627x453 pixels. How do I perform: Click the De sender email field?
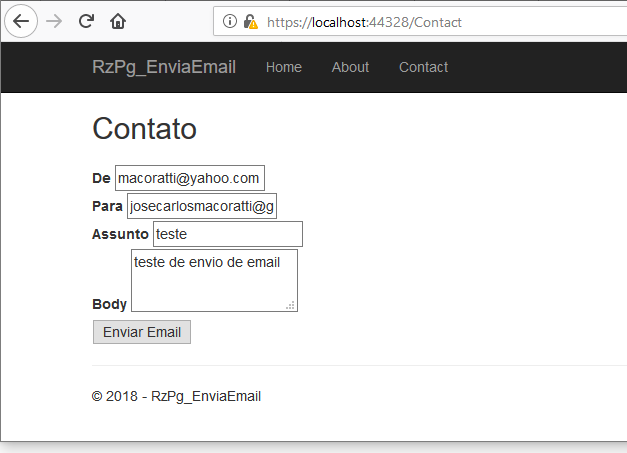190,178
